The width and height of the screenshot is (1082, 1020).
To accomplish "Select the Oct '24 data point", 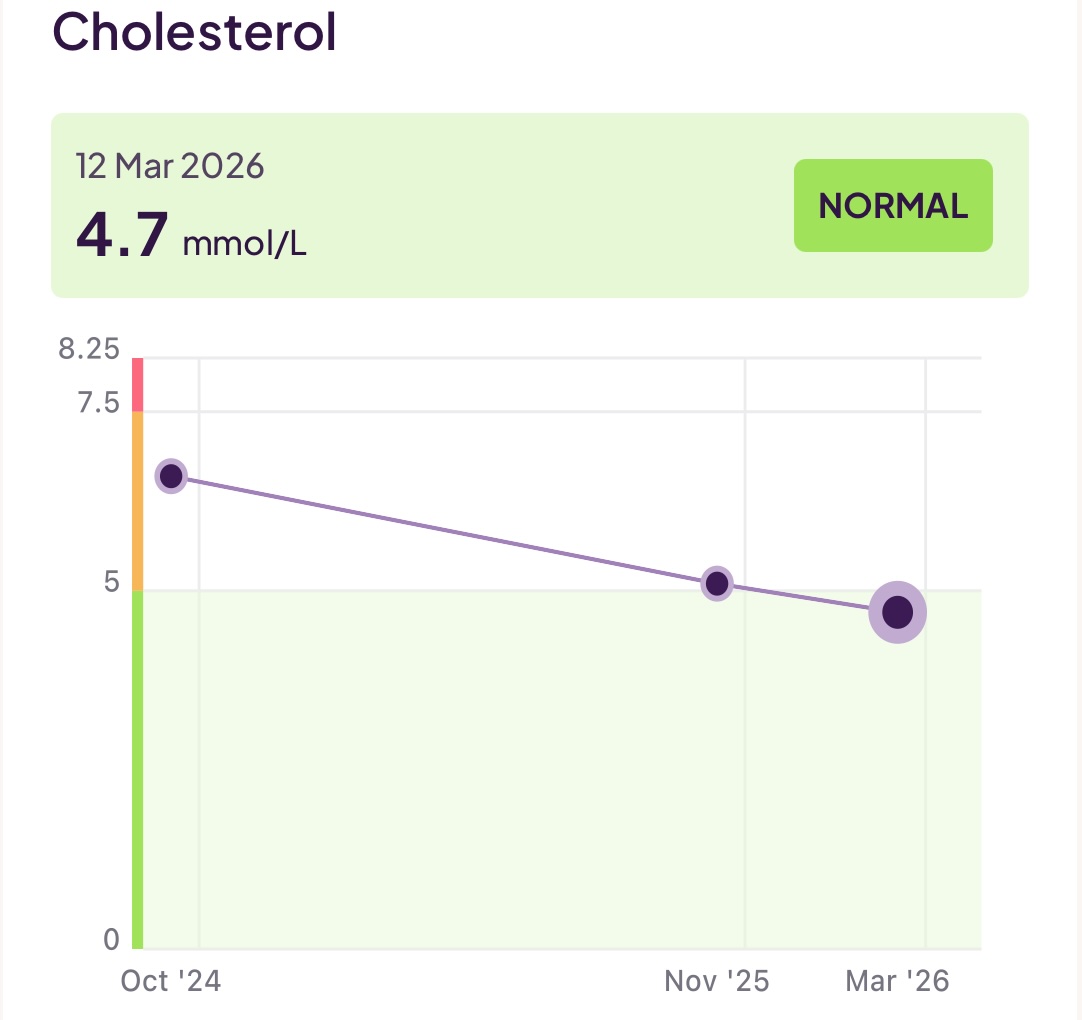I will [172, 477].
